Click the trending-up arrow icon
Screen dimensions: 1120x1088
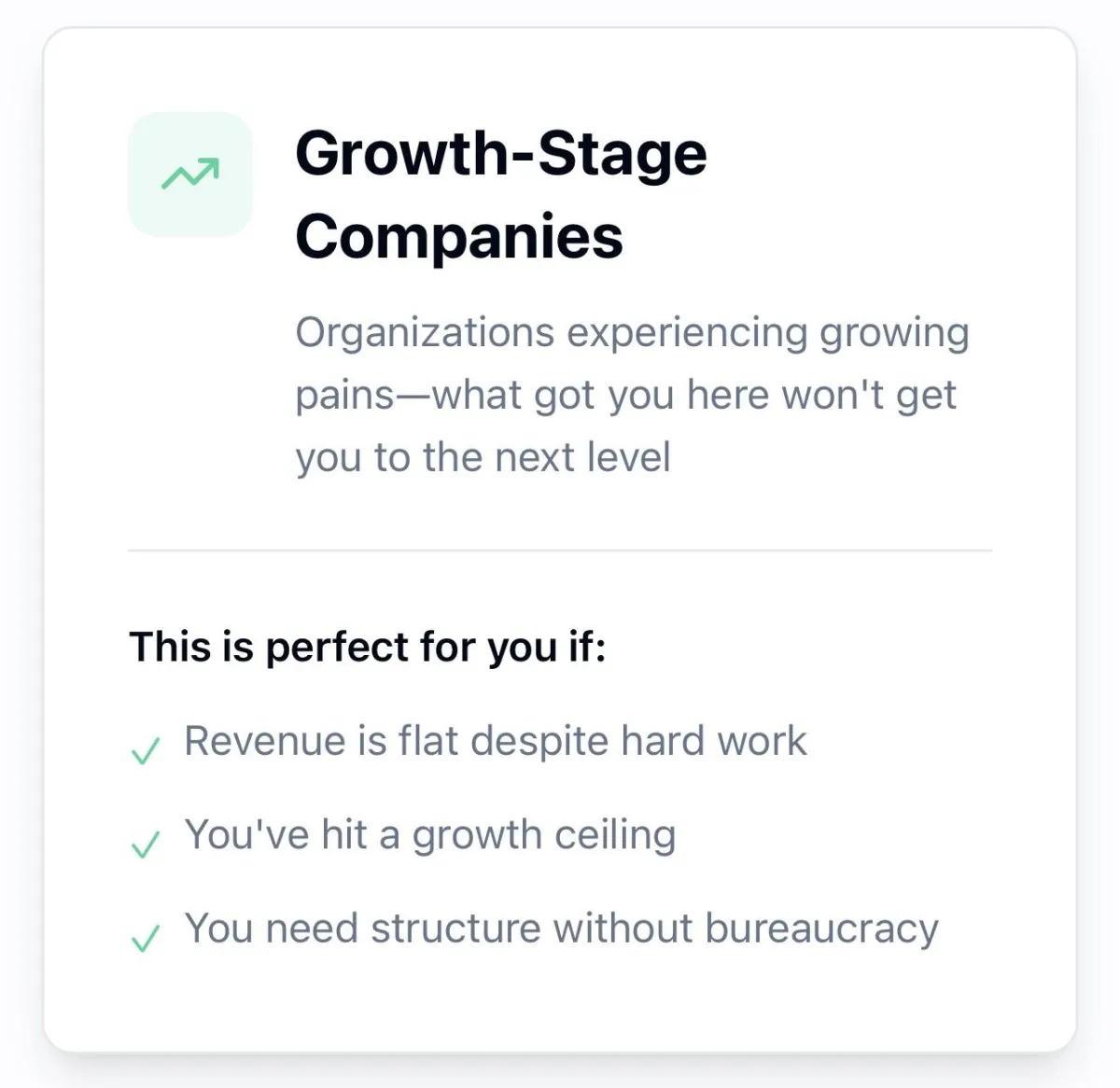tap(190, 174)
